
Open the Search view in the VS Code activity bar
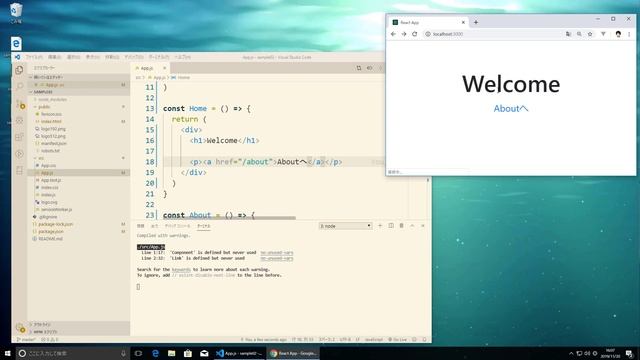(x=19, y=87)
